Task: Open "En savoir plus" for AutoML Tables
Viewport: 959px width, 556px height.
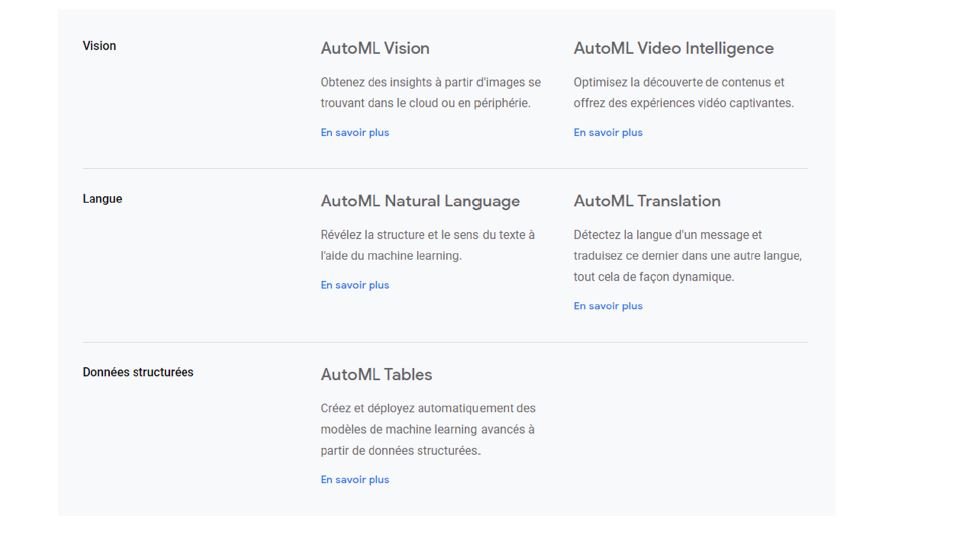Action: 355,479
